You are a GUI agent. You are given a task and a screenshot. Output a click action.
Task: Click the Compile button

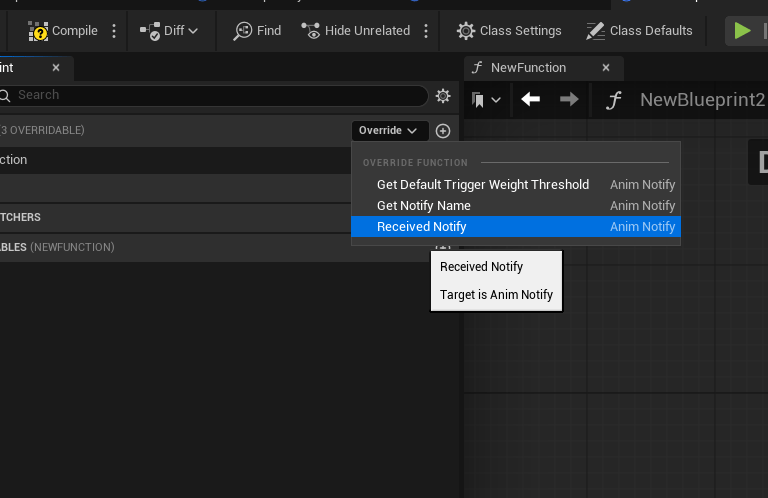(63, 31)
